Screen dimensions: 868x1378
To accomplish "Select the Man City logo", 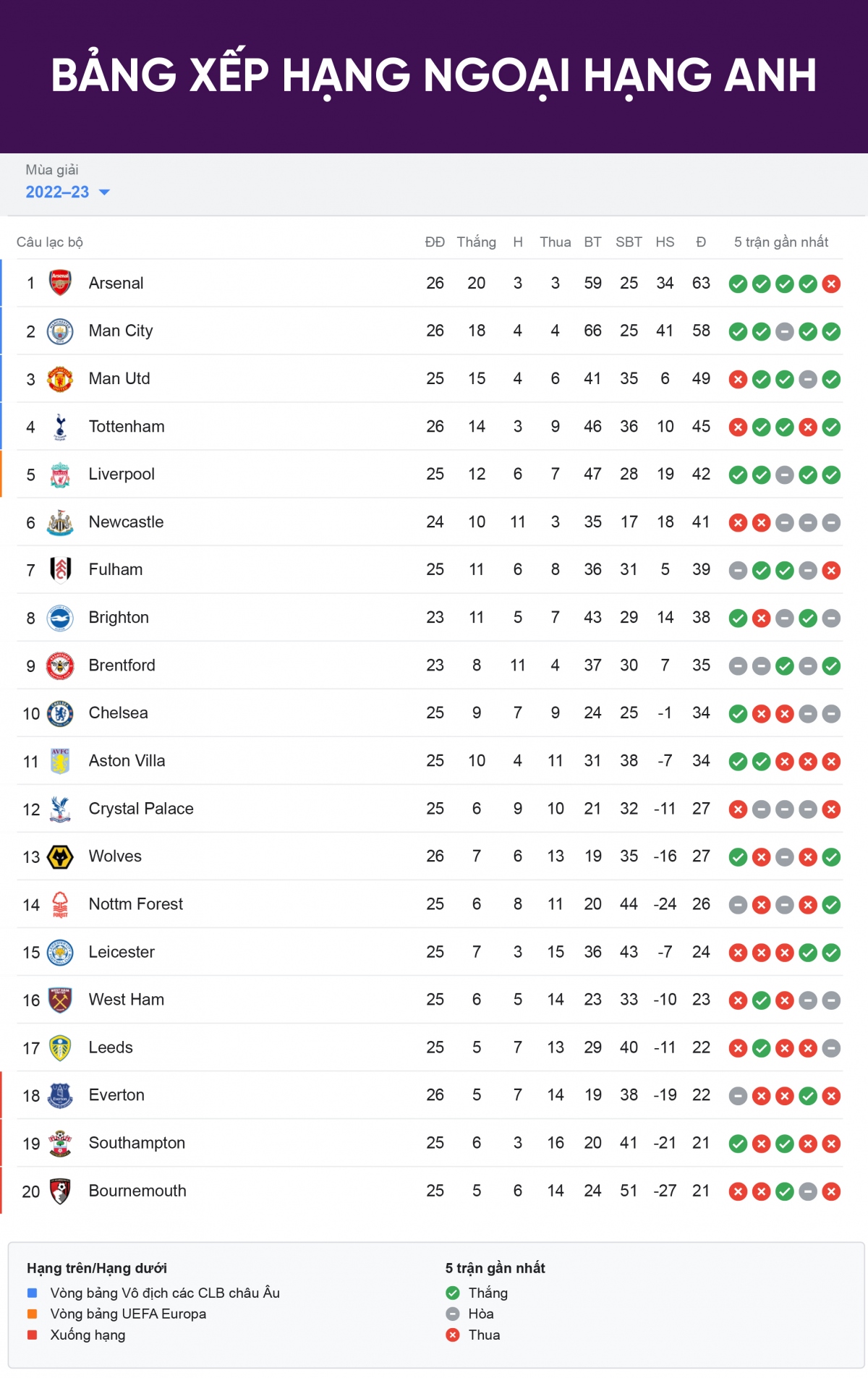I will (x=60, y=331).
